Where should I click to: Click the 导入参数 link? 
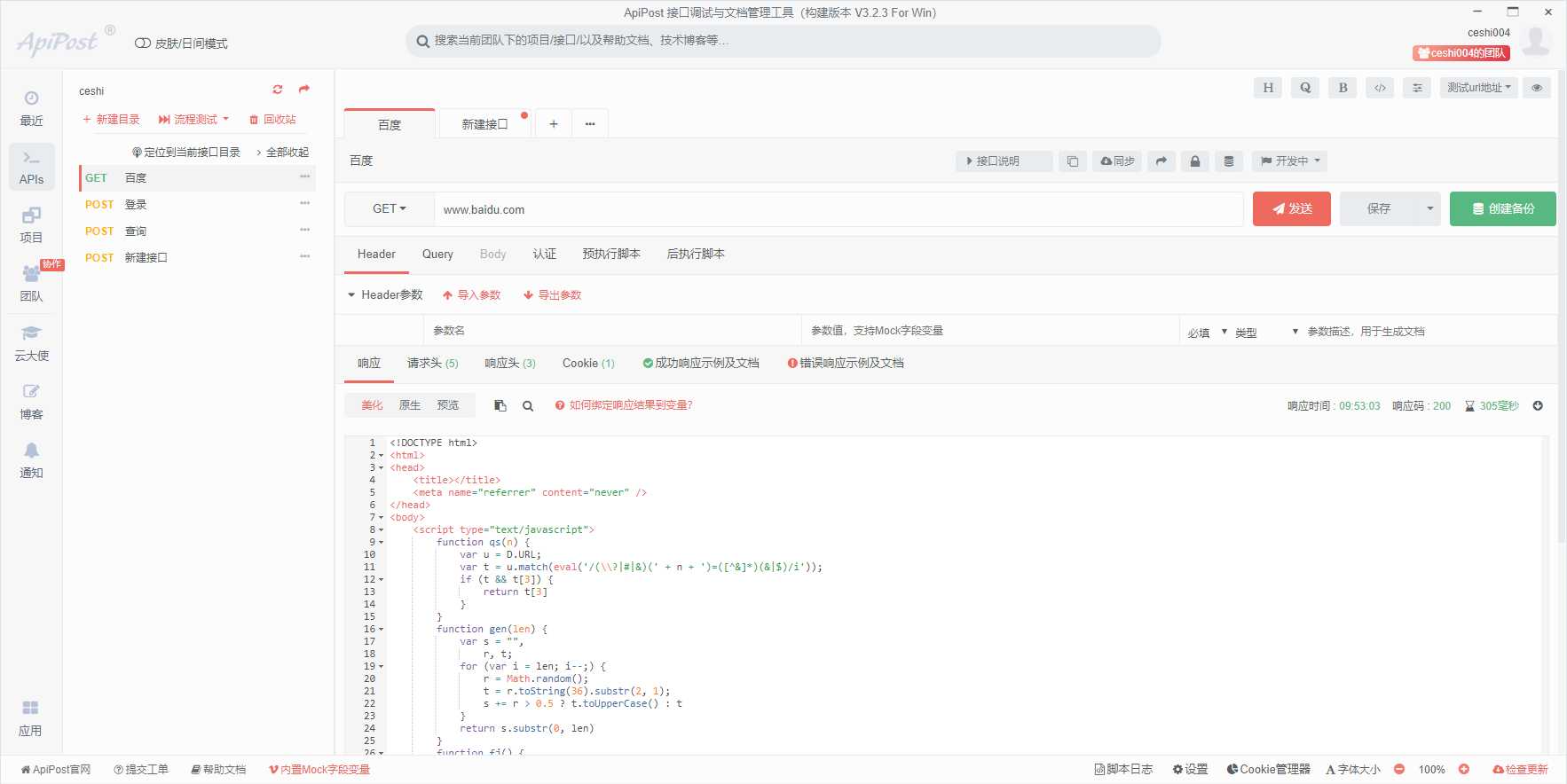pyautogui.click(x=472, y=295)
